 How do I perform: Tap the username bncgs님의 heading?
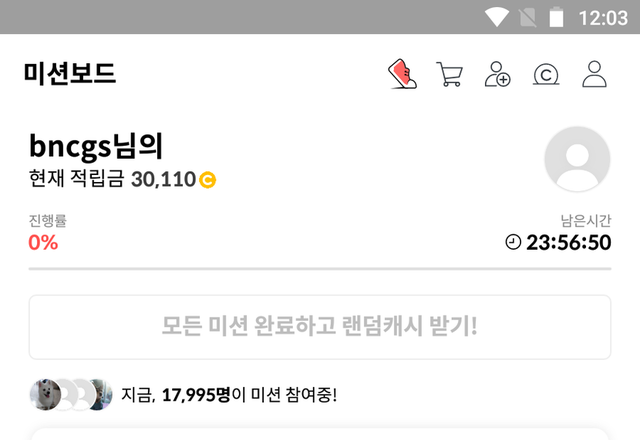tap(96, 146)
